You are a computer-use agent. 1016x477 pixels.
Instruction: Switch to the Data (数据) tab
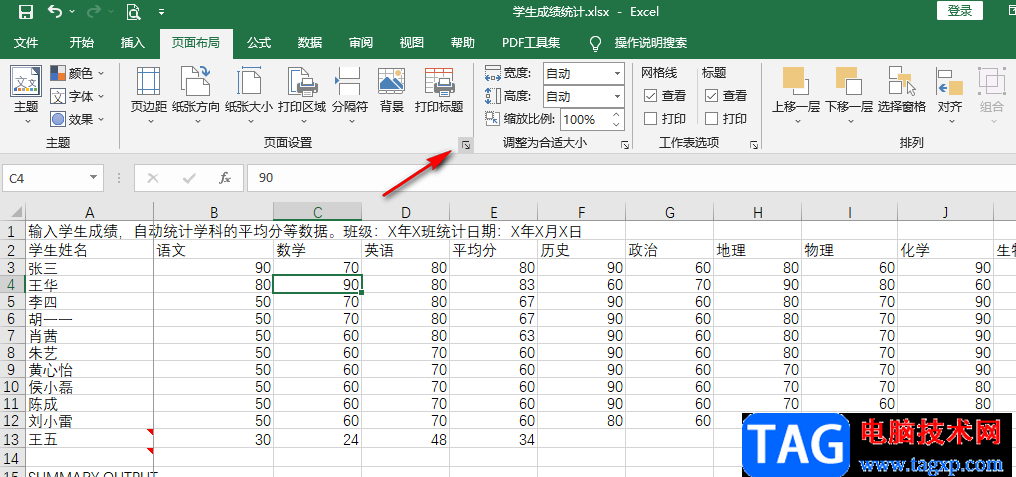[x=310, y=43]
